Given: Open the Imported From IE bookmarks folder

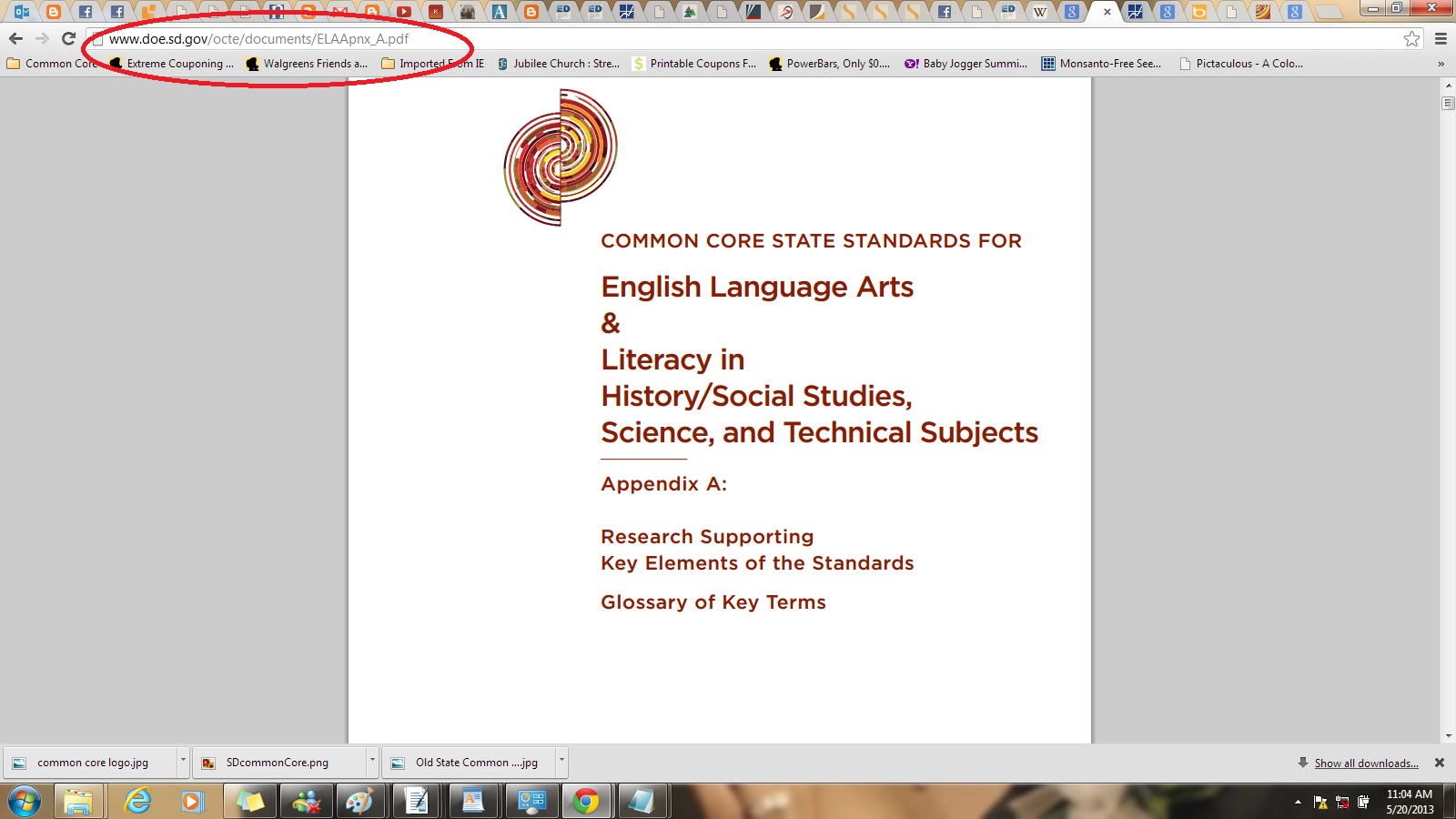Looking at the screenshot, I should [433, 64].
